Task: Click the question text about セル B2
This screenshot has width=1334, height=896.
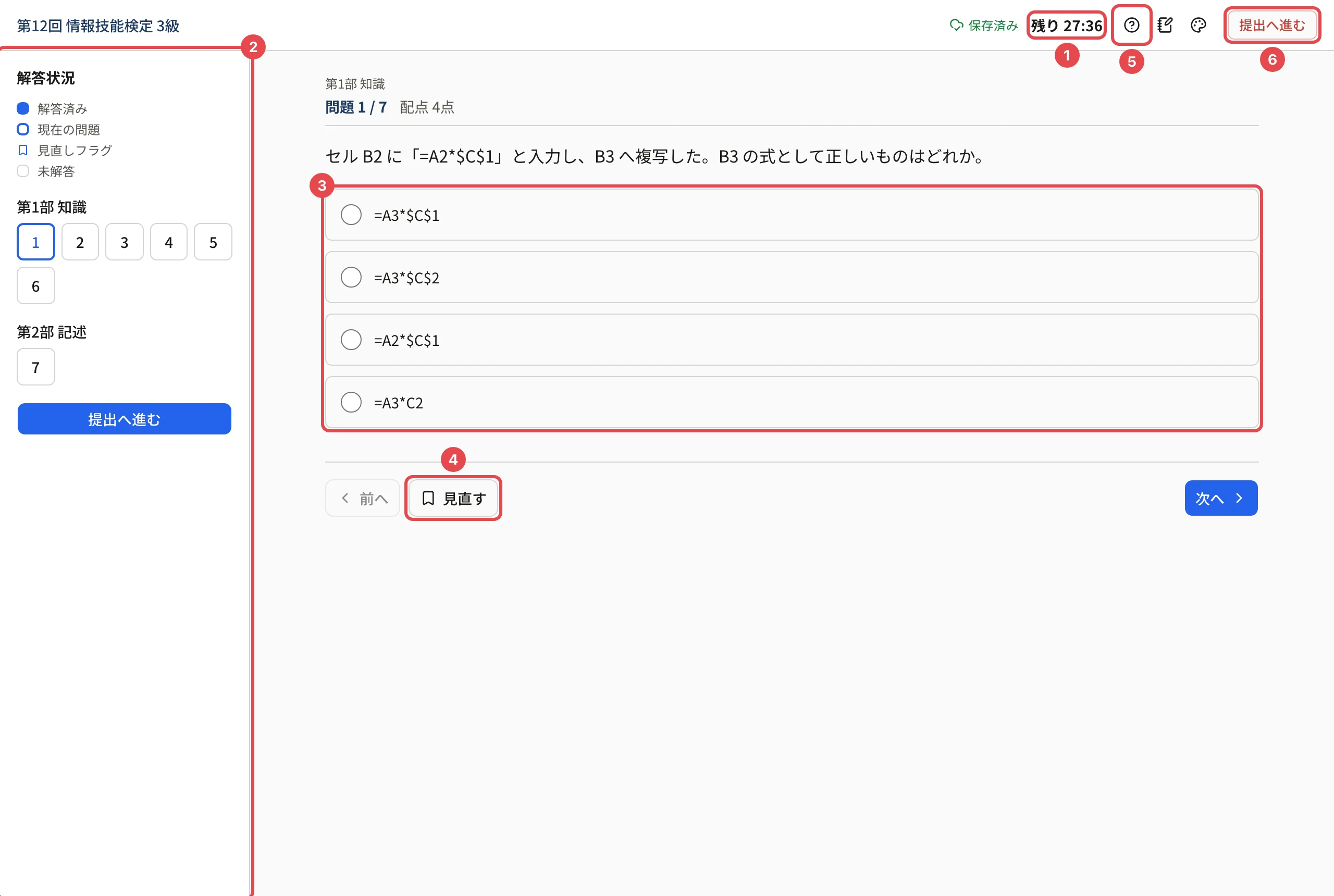Action: (655, 156)
